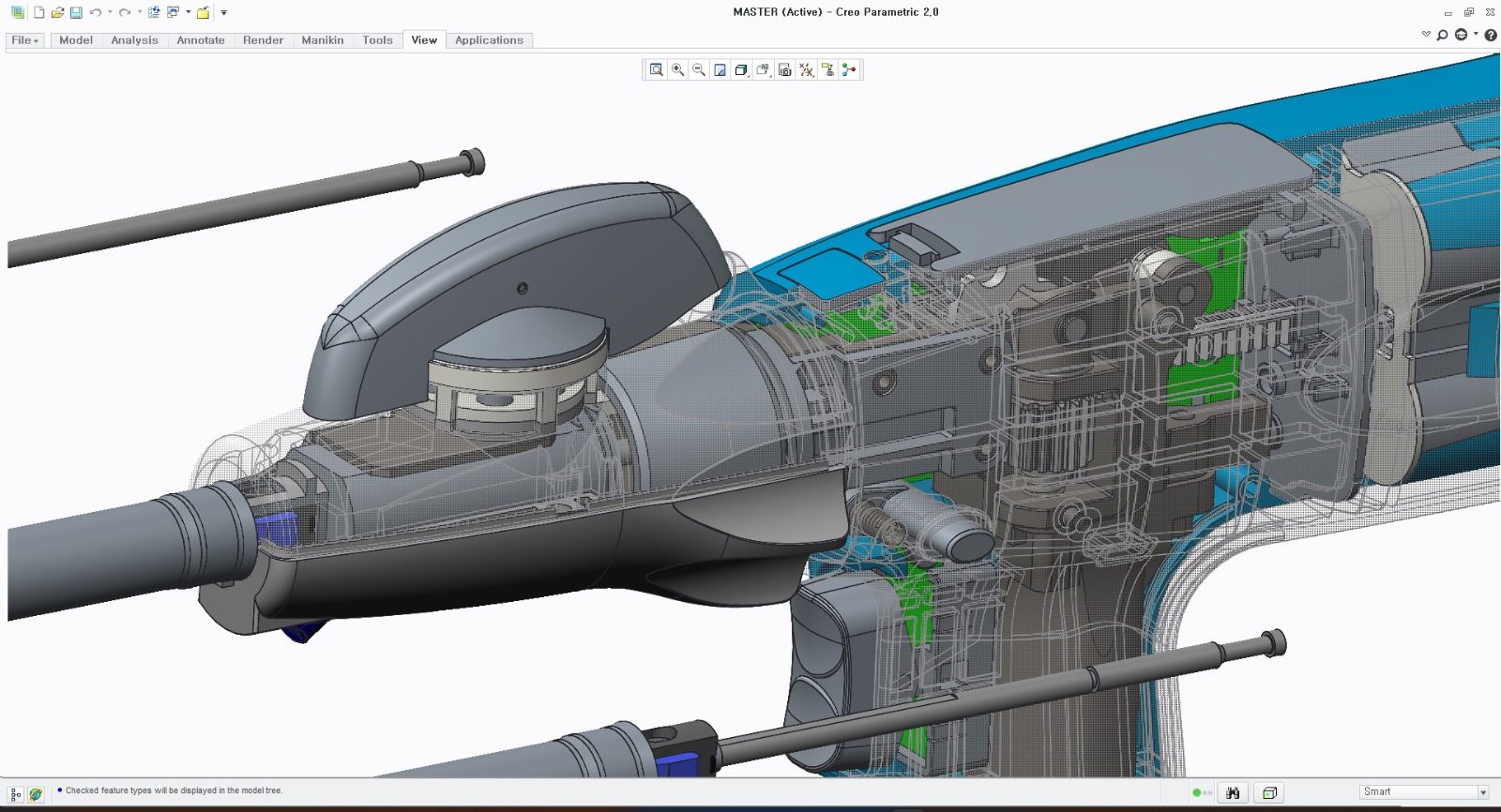1501x812 pixels.
Task: Open the Datum Display Filters icon
Action: tap(807, 69)
